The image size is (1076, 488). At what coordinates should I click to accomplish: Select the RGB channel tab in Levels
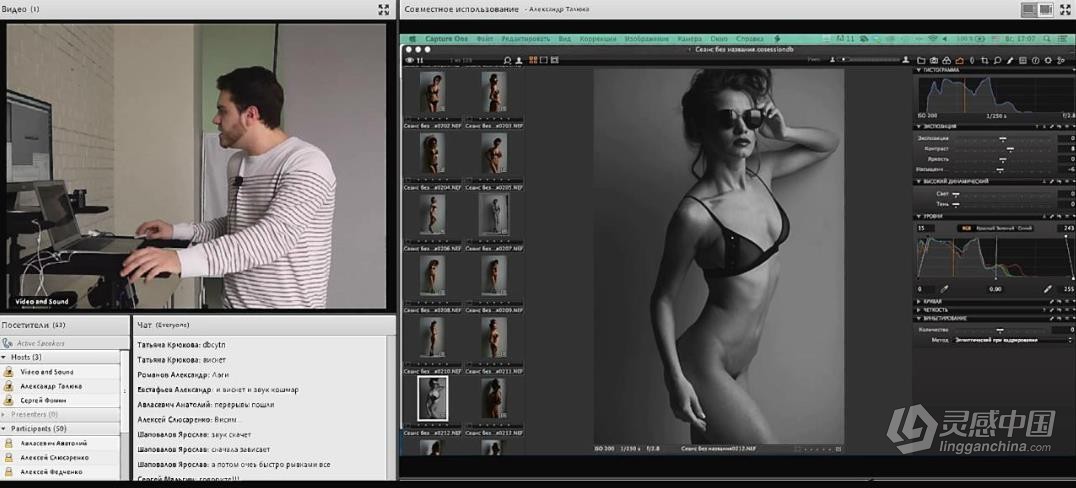click(x=966, y=228)
